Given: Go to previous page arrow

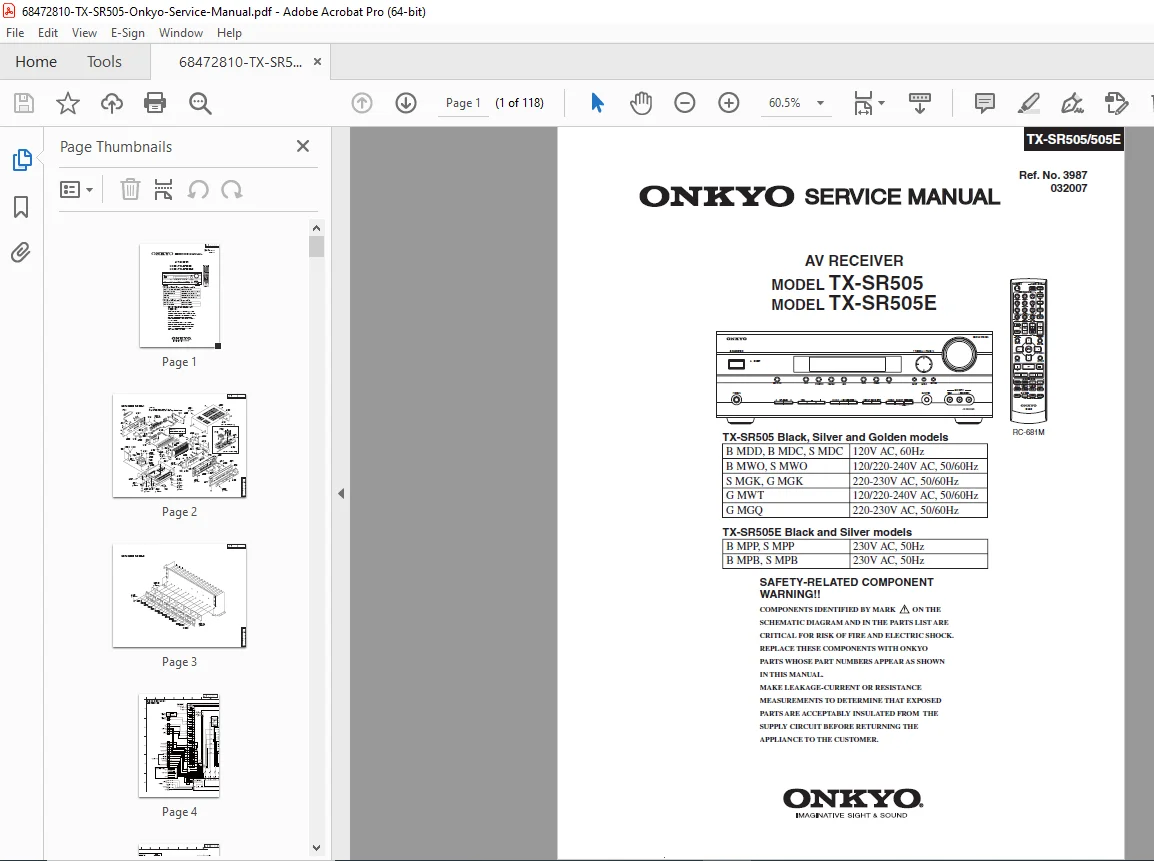Looking at the screenshot, I should point(362,103).
